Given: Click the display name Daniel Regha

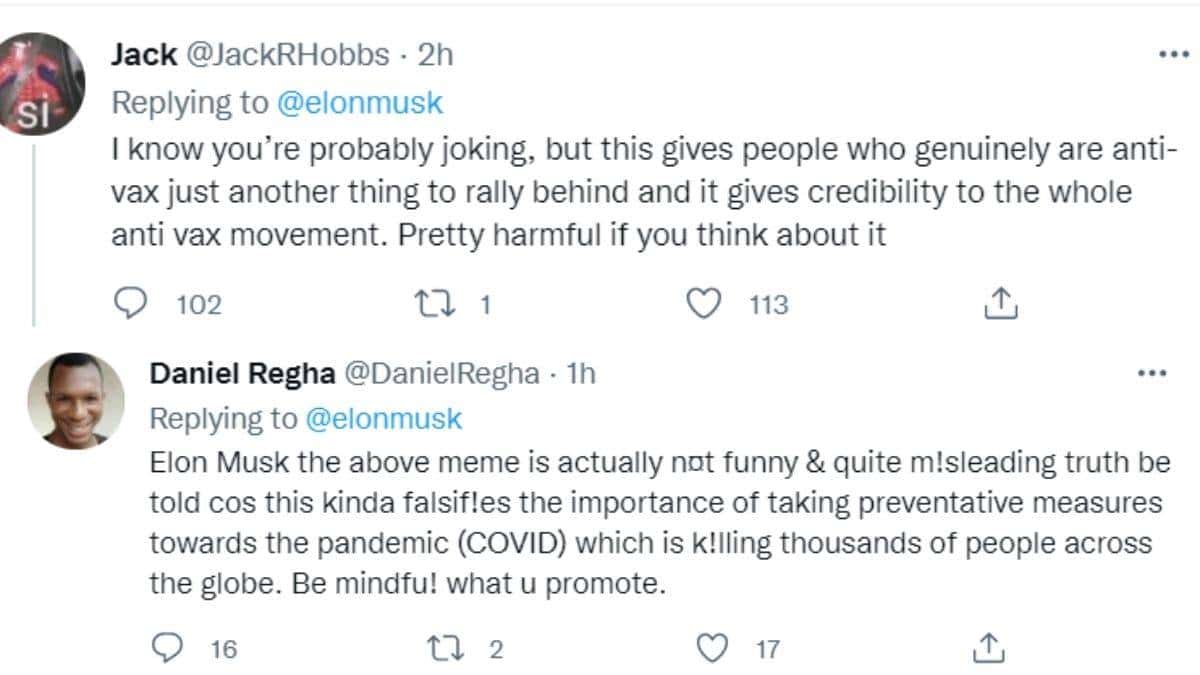Looking at the screenshot, I should (241, 373).
